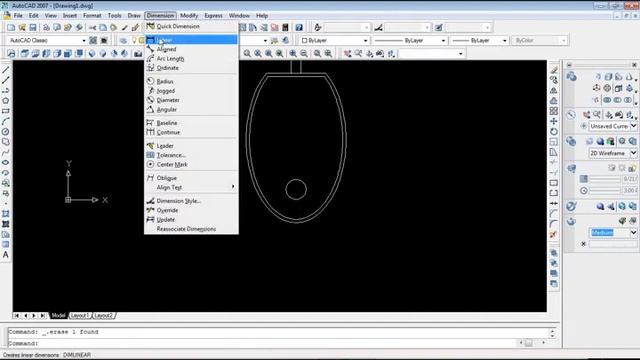This screenshot has width=640, height=360.
Task: Select the Arc draw tool
Action: click(x=5, y=121)
